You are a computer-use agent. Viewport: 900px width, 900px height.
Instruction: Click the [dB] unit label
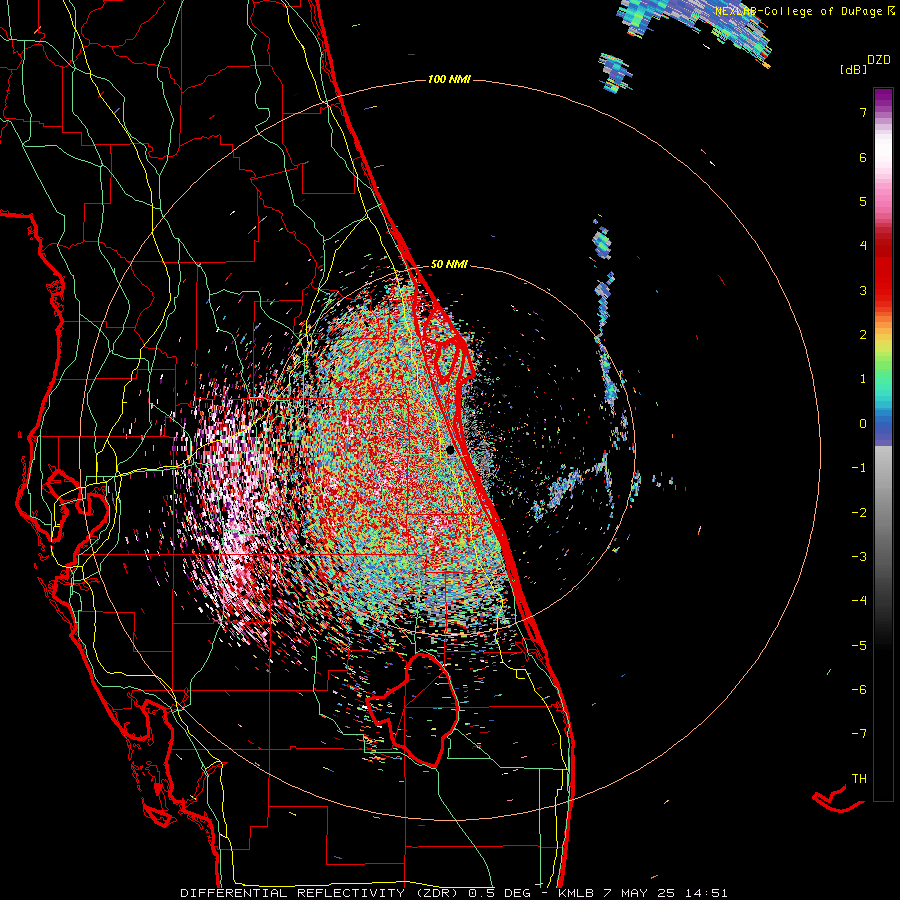coord(853,69)
